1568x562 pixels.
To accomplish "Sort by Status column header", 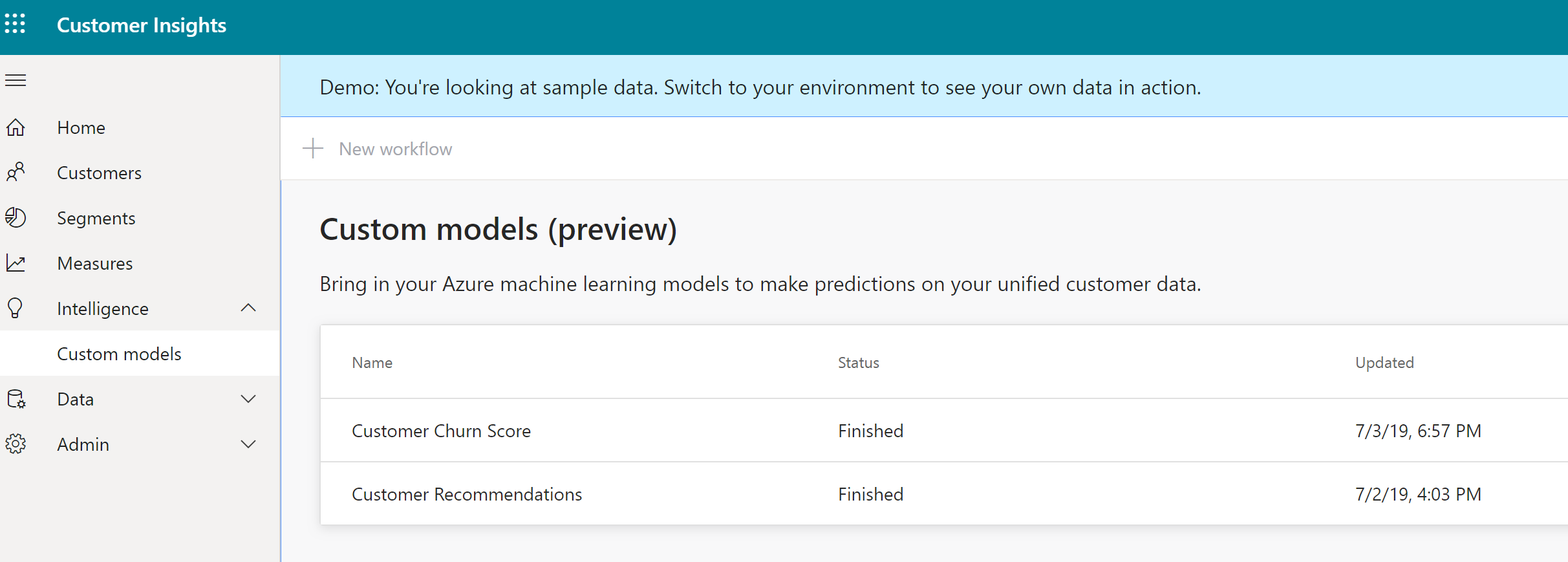I will tap(859, 362).
